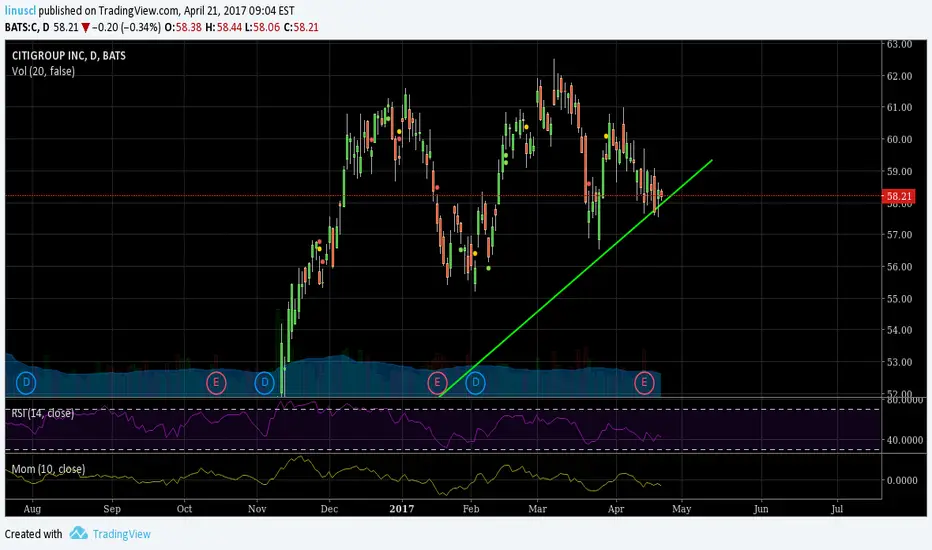Click the O:58.38 open value

(183, 27)
